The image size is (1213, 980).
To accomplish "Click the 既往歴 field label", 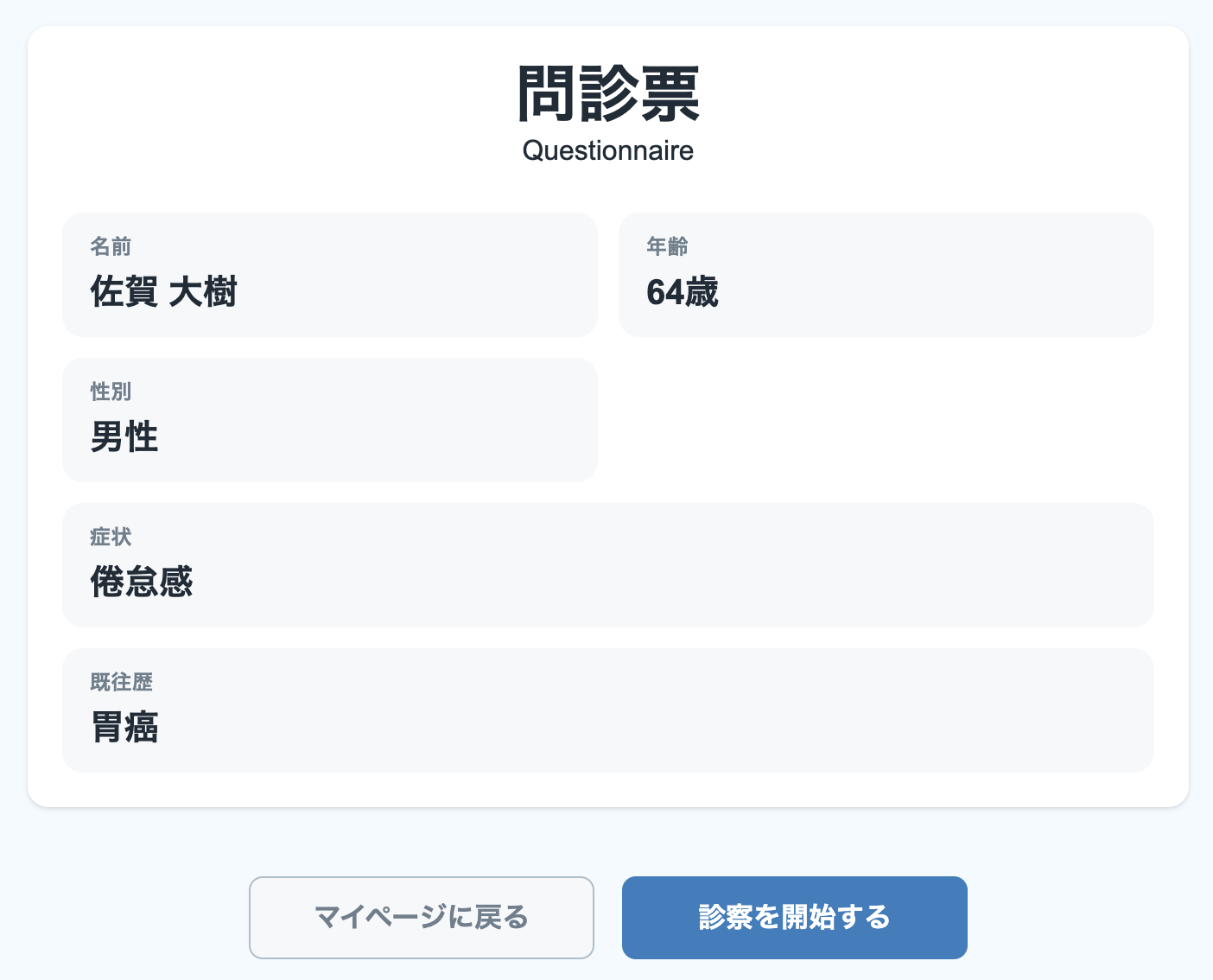I will click(121, 683).
